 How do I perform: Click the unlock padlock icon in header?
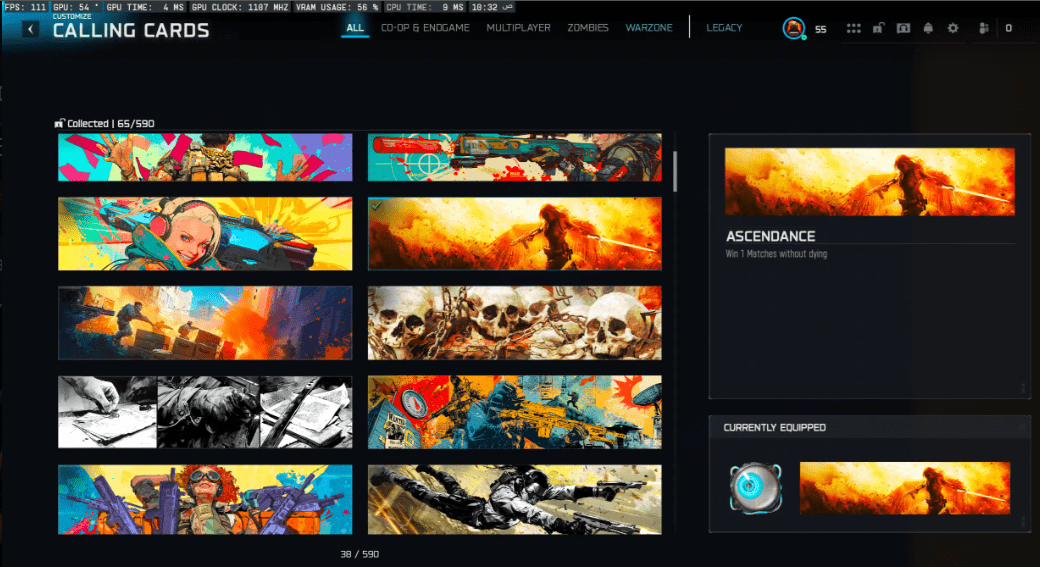pyautogui.click(x=877, y=28)
